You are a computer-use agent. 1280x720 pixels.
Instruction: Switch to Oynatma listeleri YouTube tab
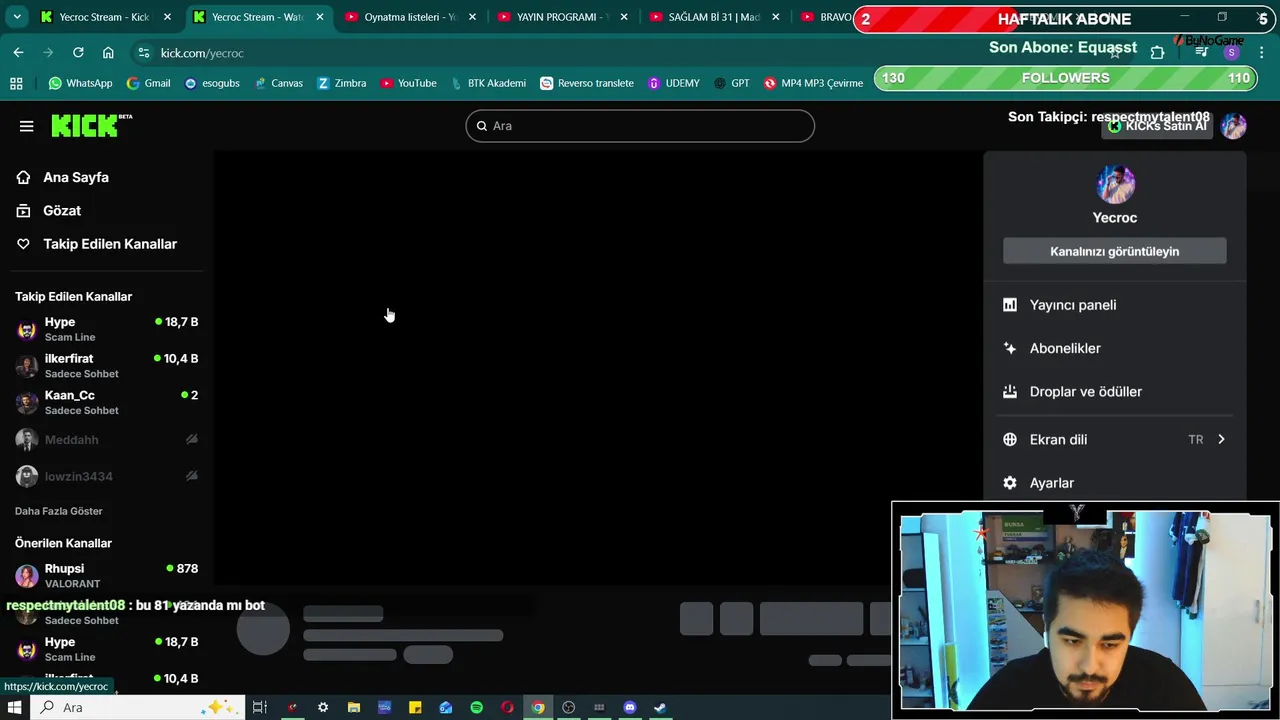point(410,17)
